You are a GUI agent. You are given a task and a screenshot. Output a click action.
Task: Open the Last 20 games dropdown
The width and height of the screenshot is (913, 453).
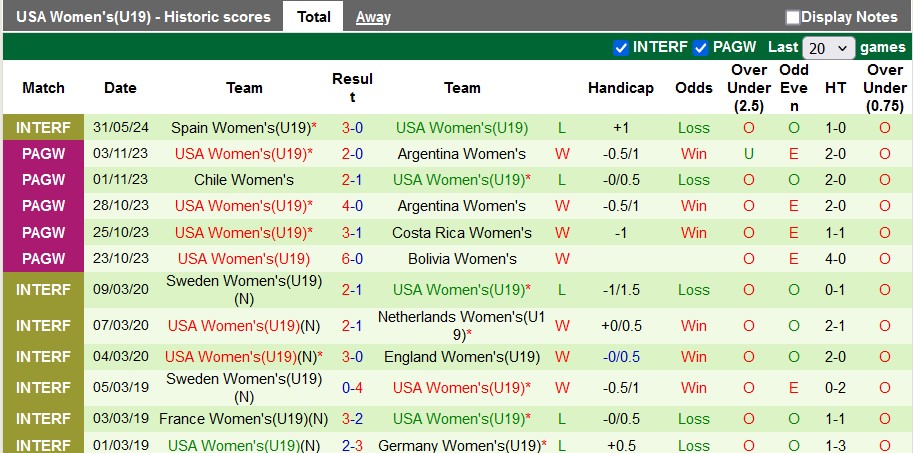tap(828, 48)
